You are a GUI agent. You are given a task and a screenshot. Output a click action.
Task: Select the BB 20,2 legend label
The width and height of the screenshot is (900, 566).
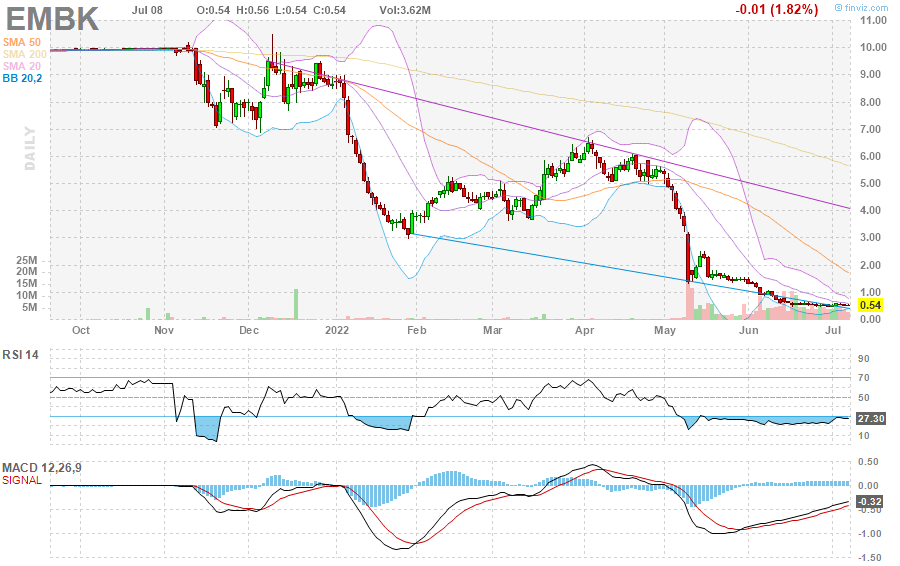click(22, 78)
